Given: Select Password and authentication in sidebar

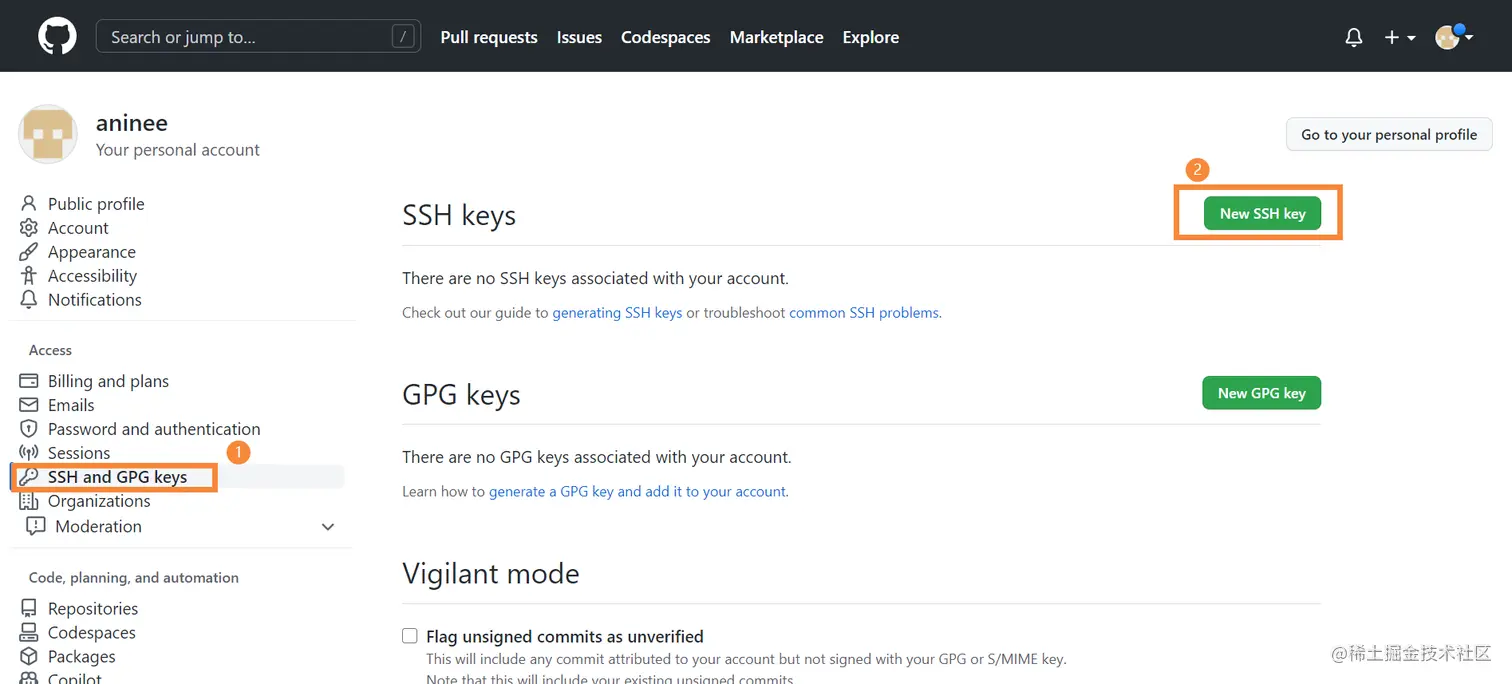Looking at the screenshot, I should click(x=154, y=429).
